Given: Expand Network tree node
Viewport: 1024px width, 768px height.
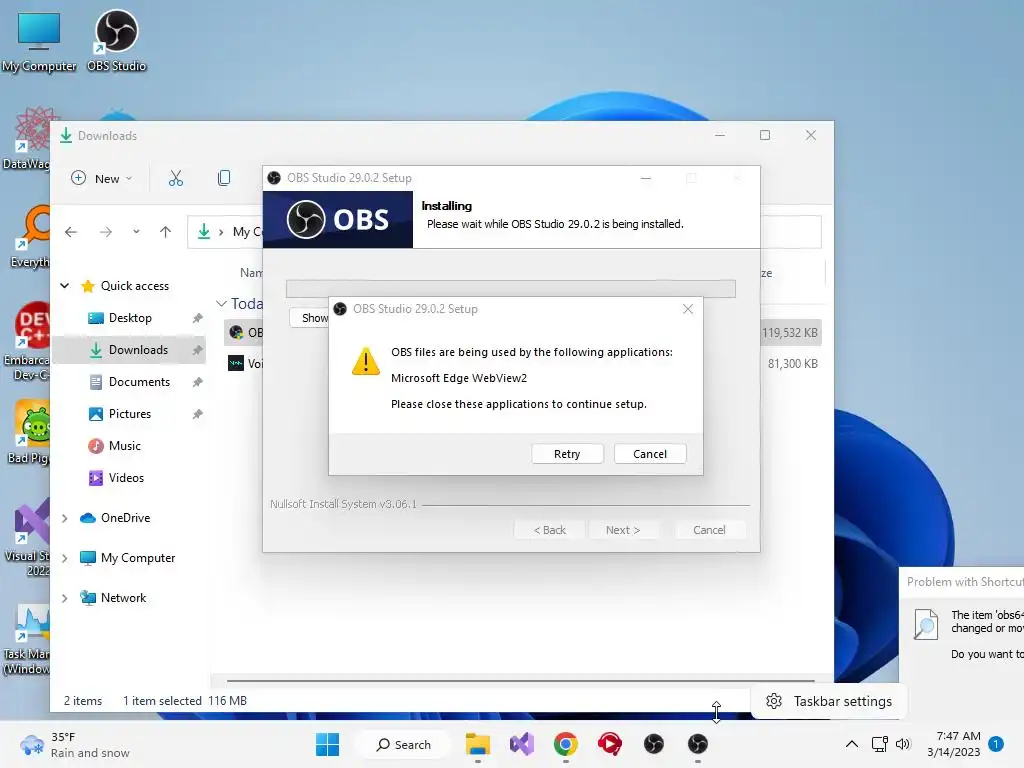Looking at the screenshot, I should pos(64,598).
